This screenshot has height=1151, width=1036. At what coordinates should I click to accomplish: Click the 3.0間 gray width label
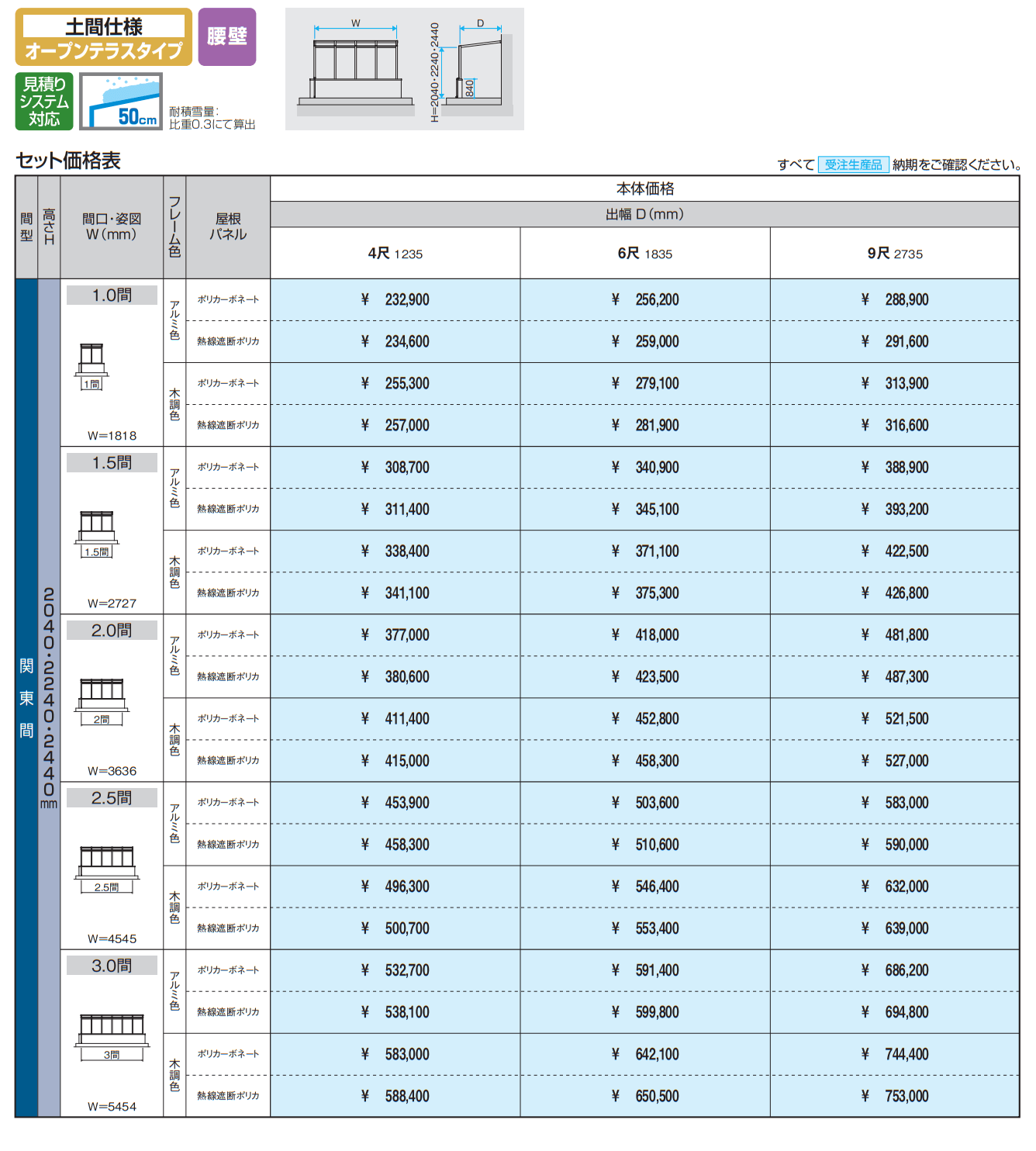[112, 966]
